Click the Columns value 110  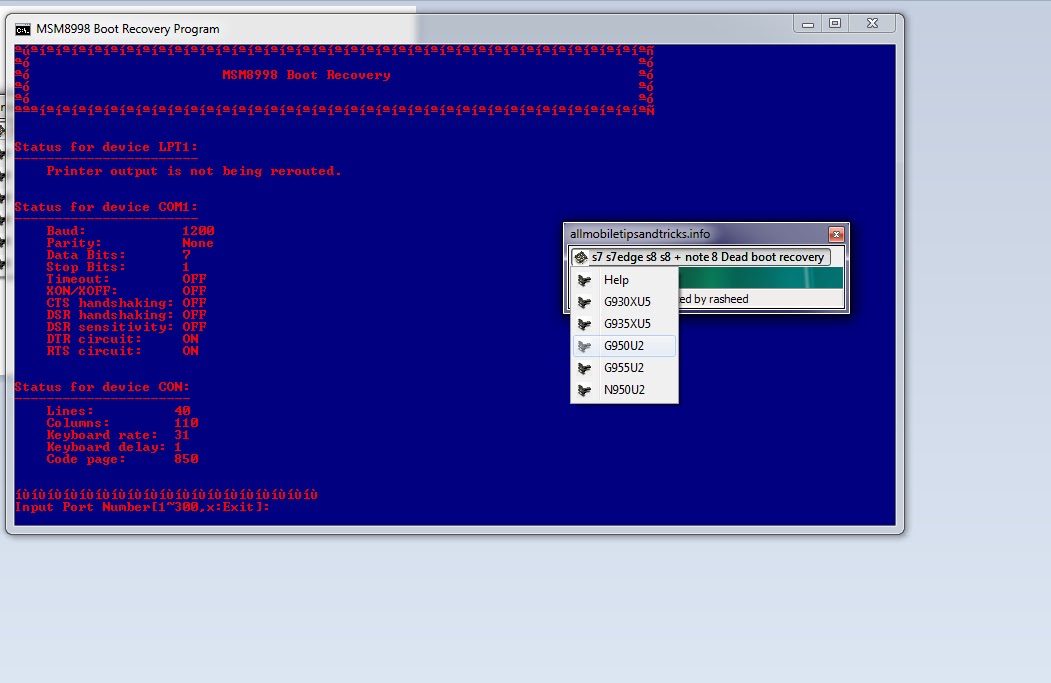(x=186, y=423)
